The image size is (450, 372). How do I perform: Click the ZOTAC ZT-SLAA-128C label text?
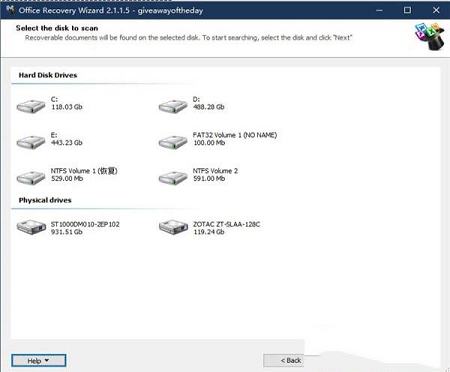click(226, 224)
